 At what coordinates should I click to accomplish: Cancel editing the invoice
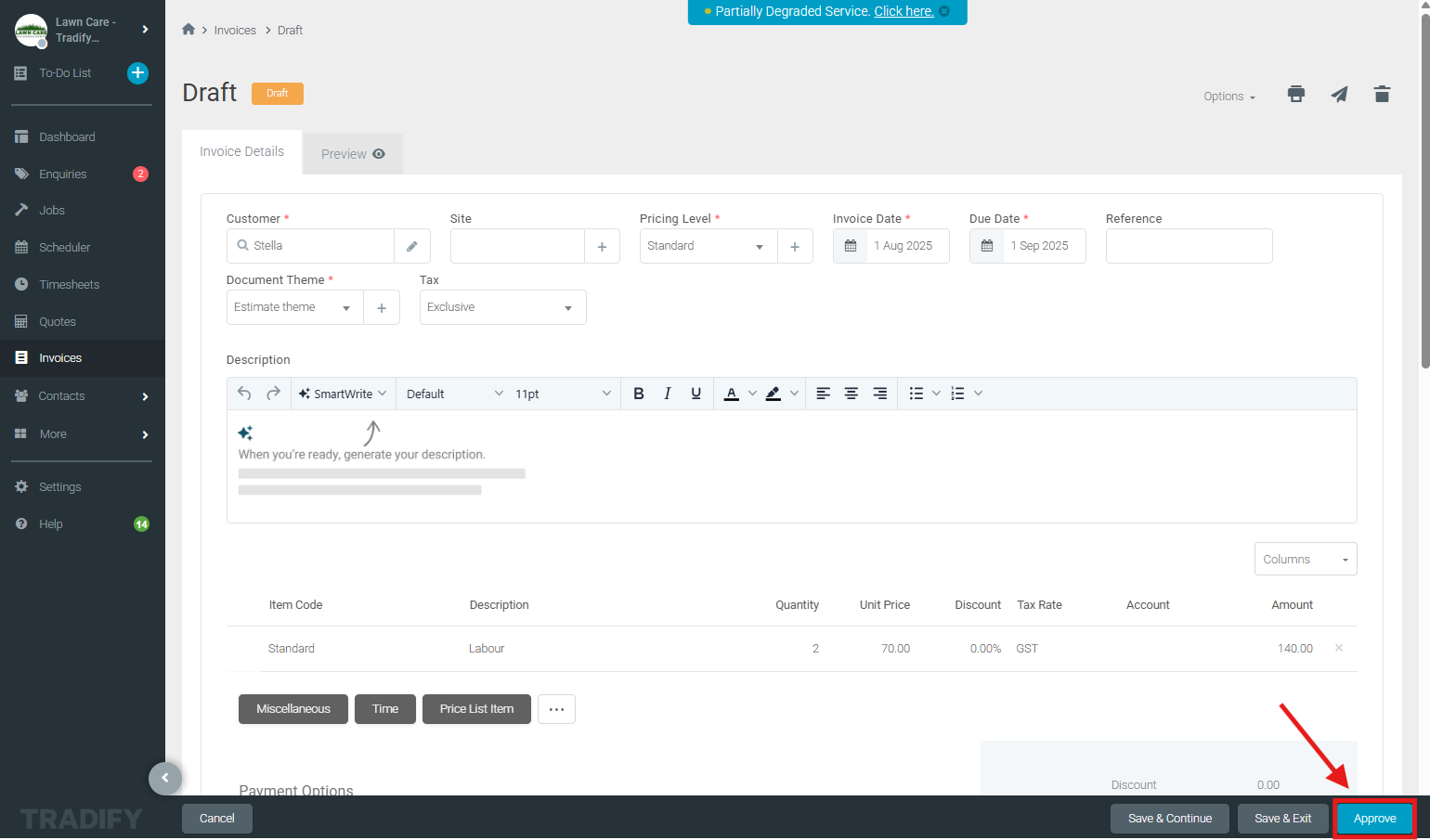point(217,819)
